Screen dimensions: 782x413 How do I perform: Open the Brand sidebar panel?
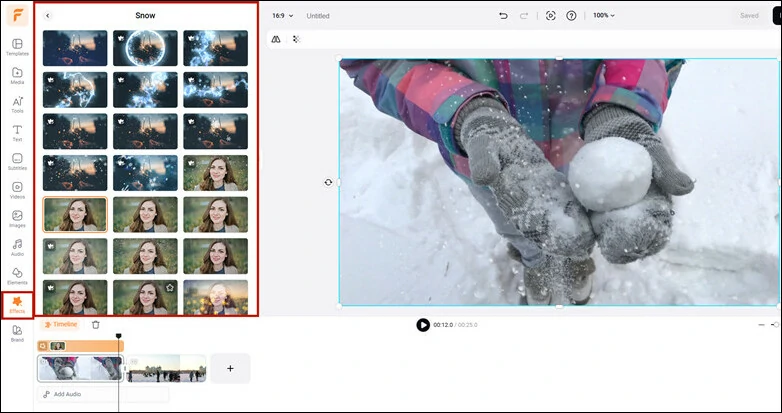pos(17,334)
